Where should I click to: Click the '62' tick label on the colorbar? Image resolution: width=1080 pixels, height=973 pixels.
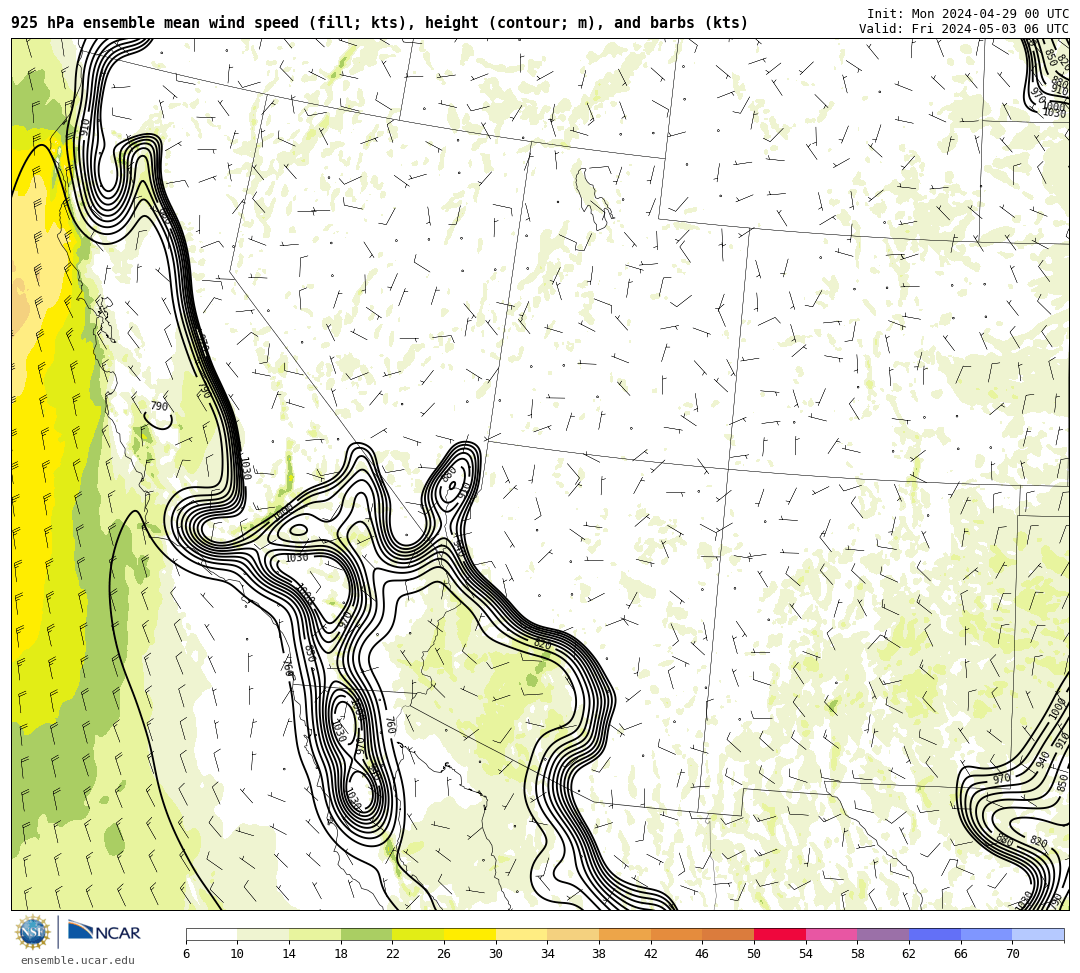click(909, 954)
